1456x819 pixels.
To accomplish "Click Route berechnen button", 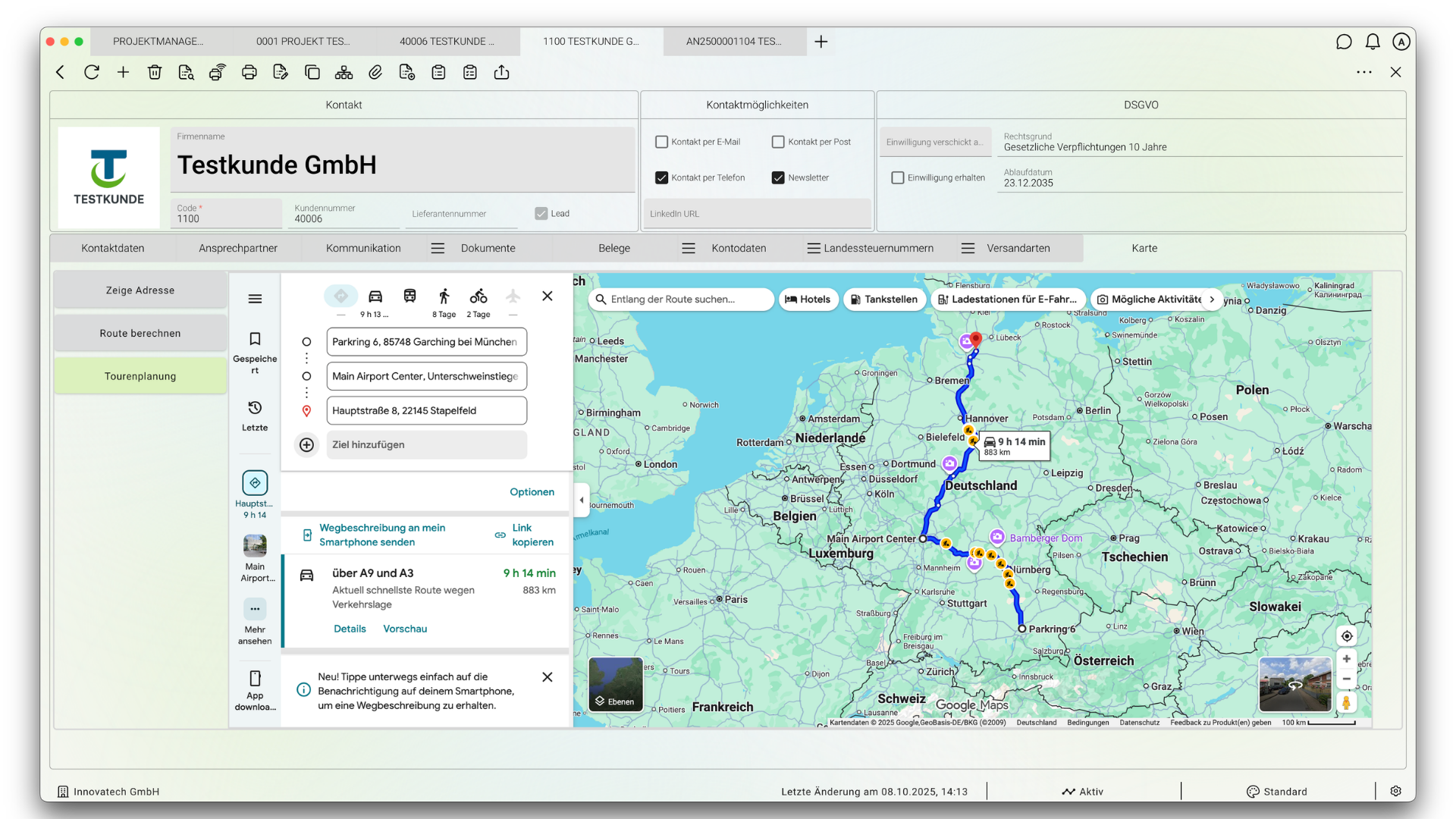I will 140,334.
